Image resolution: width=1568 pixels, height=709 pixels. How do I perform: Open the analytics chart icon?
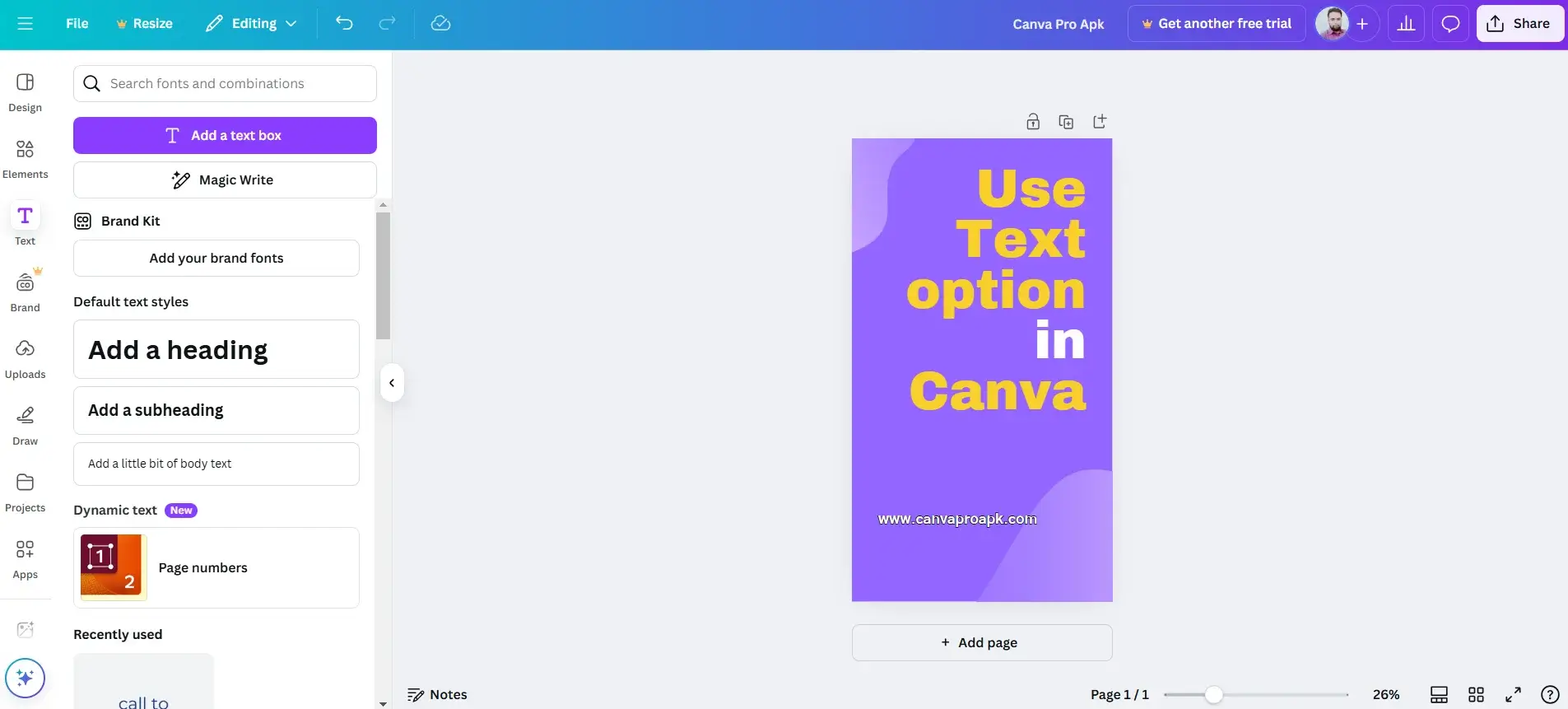click(x=1406, y=24)
